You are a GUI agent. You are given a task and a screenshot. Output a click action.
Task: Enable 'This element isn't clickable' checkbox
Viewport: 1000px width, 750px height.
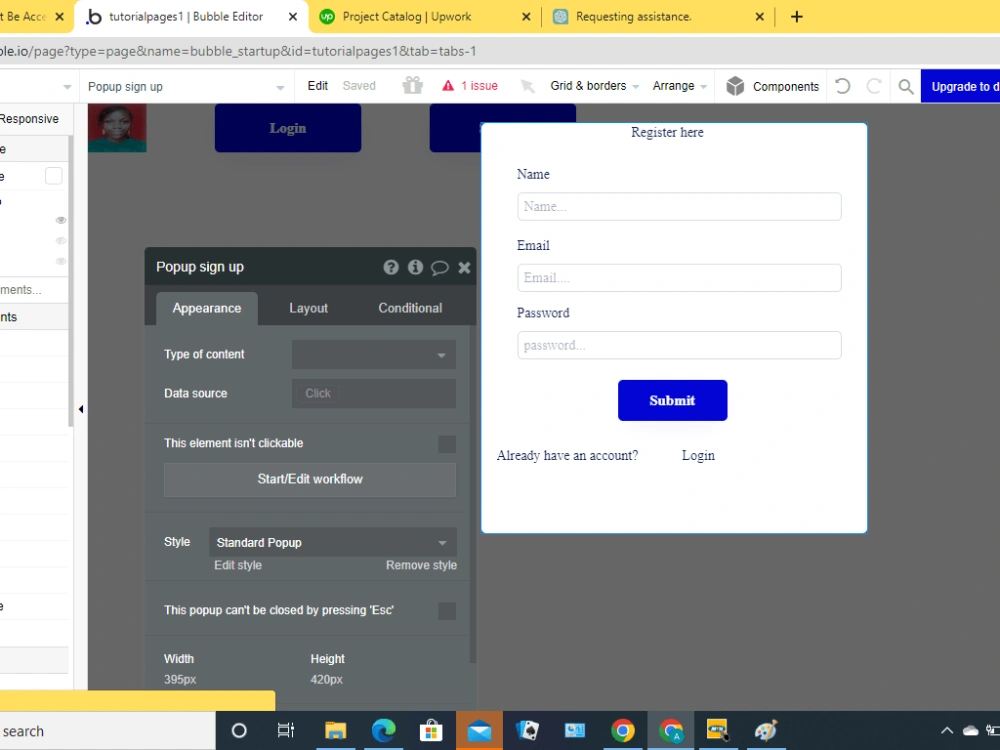[446, 443]
